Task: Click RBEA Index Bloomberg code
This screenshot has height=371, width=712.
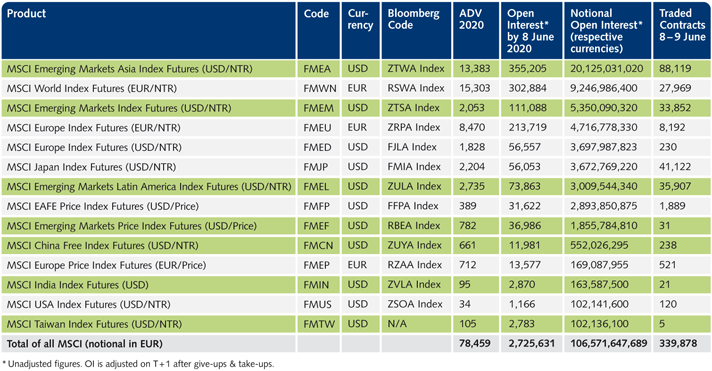Action: 414,226
